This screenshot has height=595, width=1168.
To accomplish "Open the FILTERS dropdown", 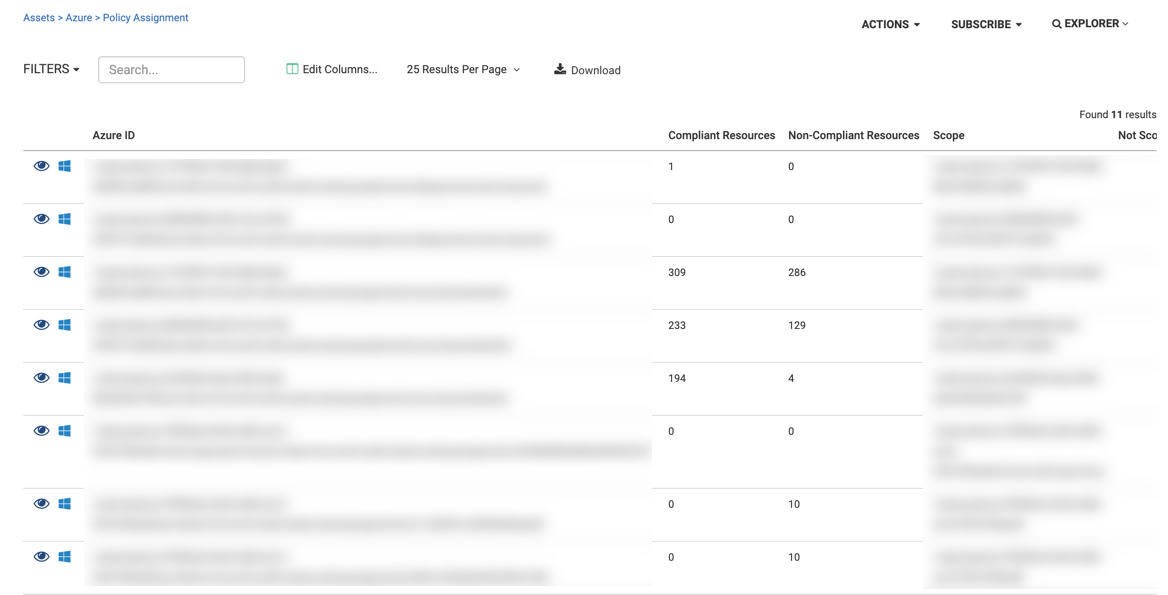I will (x=51, y=69).
